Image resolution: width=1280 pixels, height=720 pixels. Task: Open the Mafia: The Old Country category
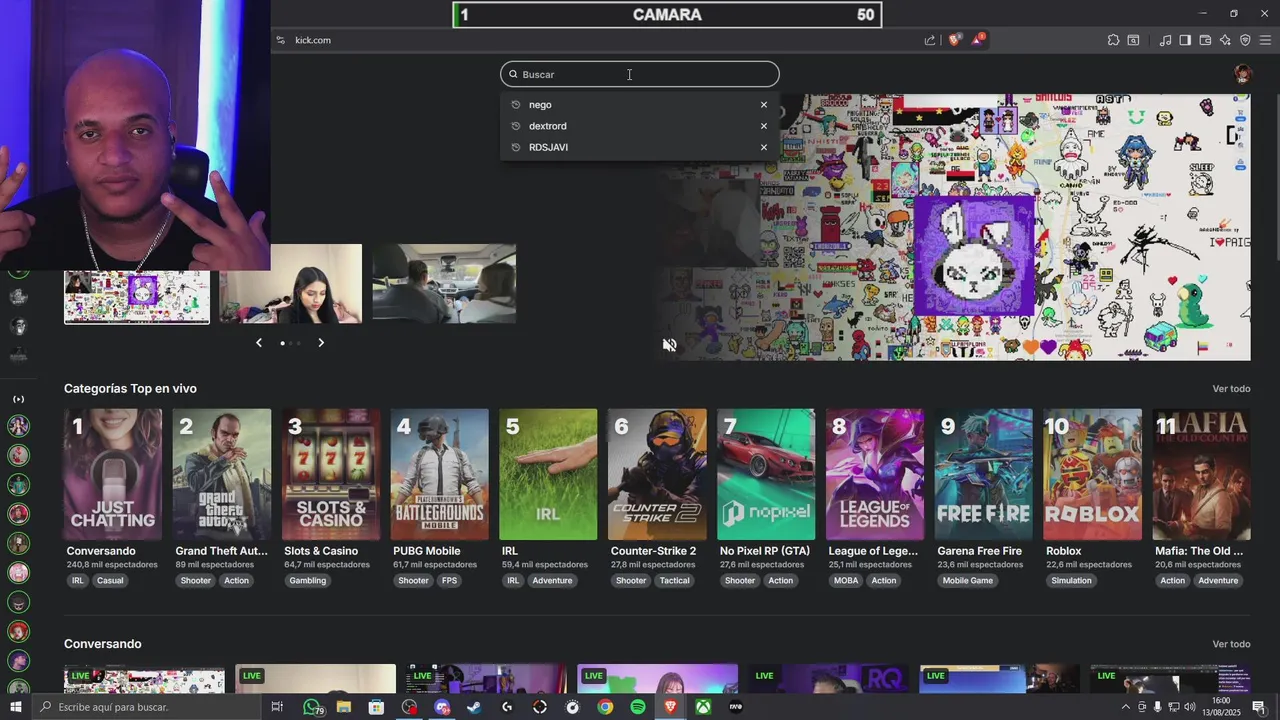pos(1202,474)
